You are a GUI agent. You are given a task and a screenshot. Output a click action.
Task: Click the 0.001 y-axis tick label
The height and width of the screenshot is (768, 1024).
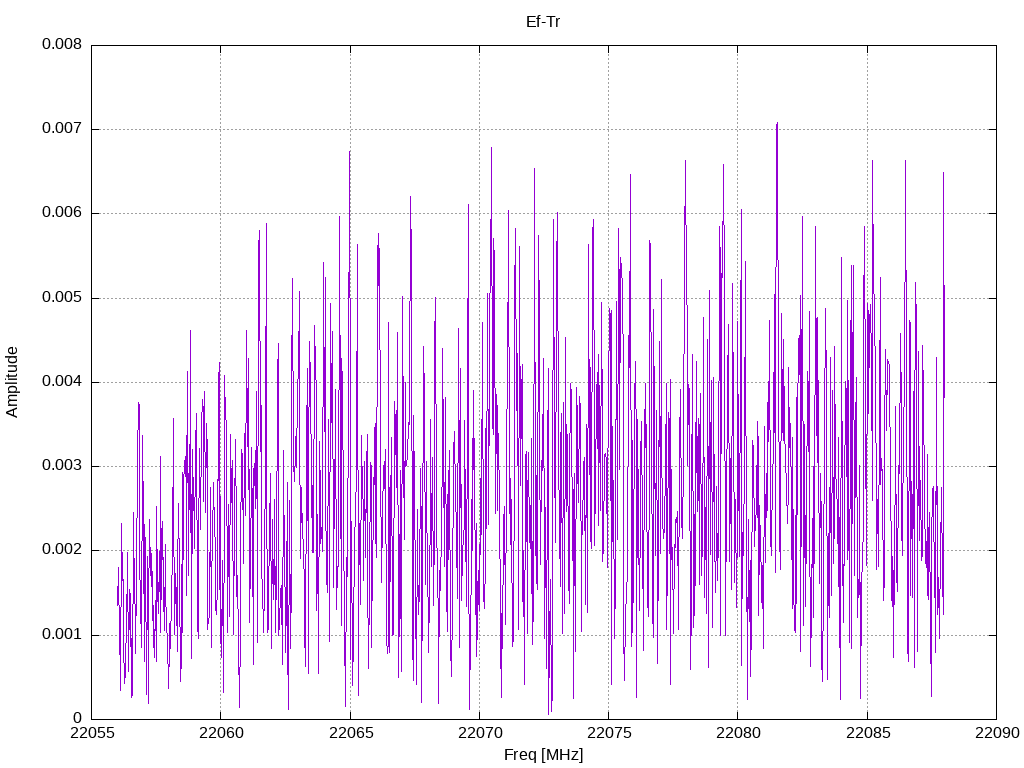coord(62,635)
